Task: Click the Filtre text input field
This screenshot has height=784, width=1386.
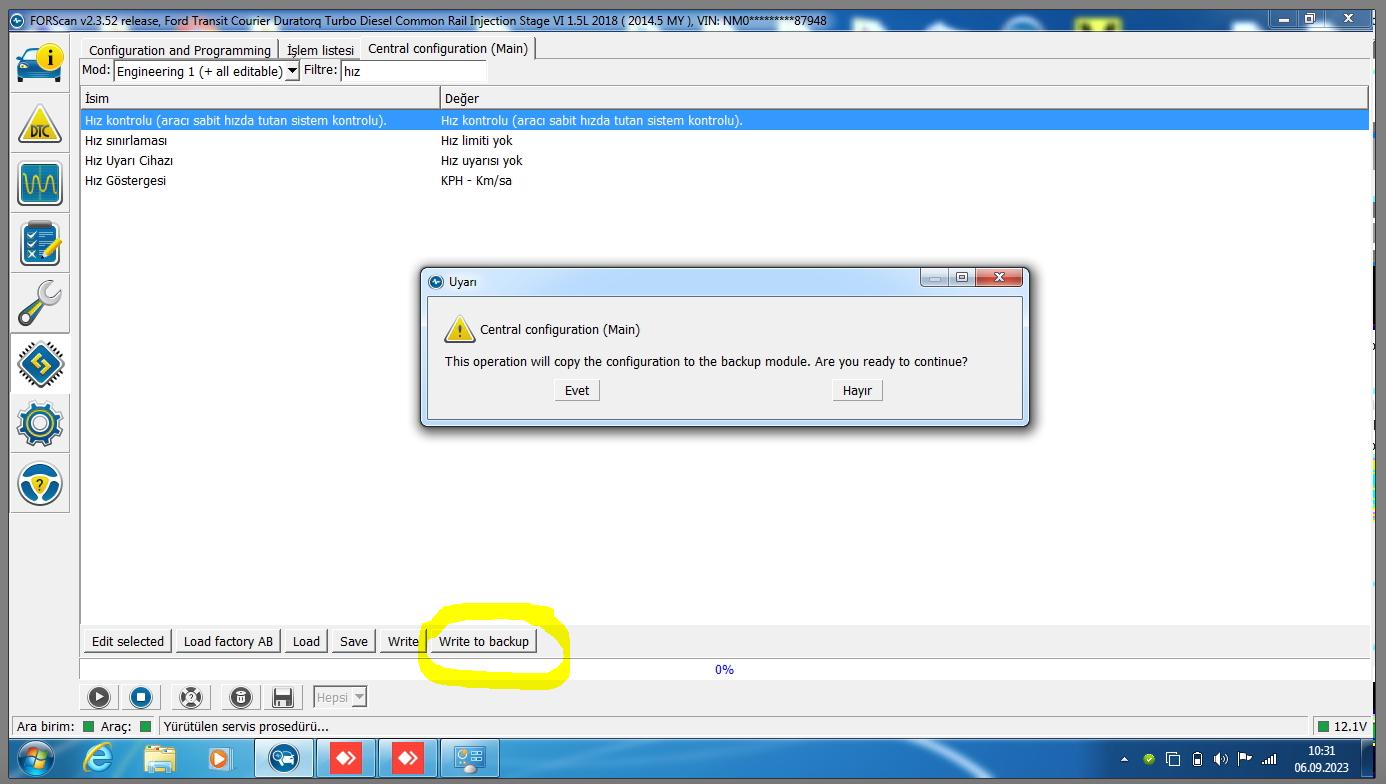Action: (413, 71)
